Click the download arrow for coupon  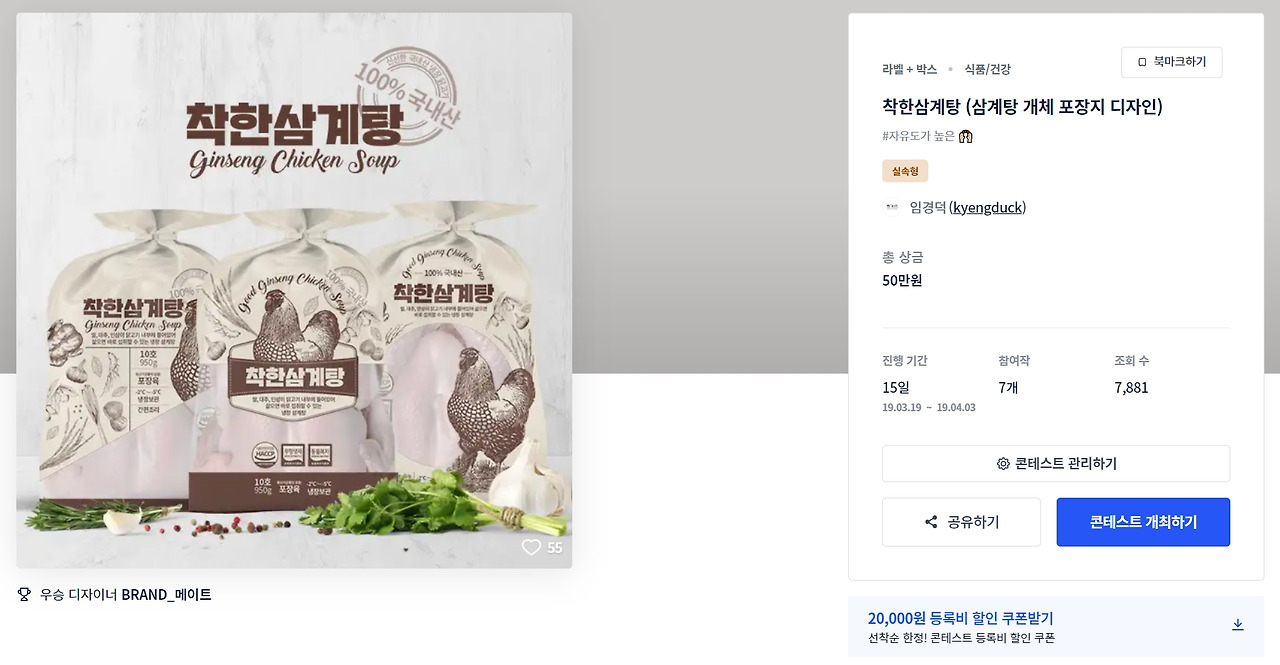1237,624
